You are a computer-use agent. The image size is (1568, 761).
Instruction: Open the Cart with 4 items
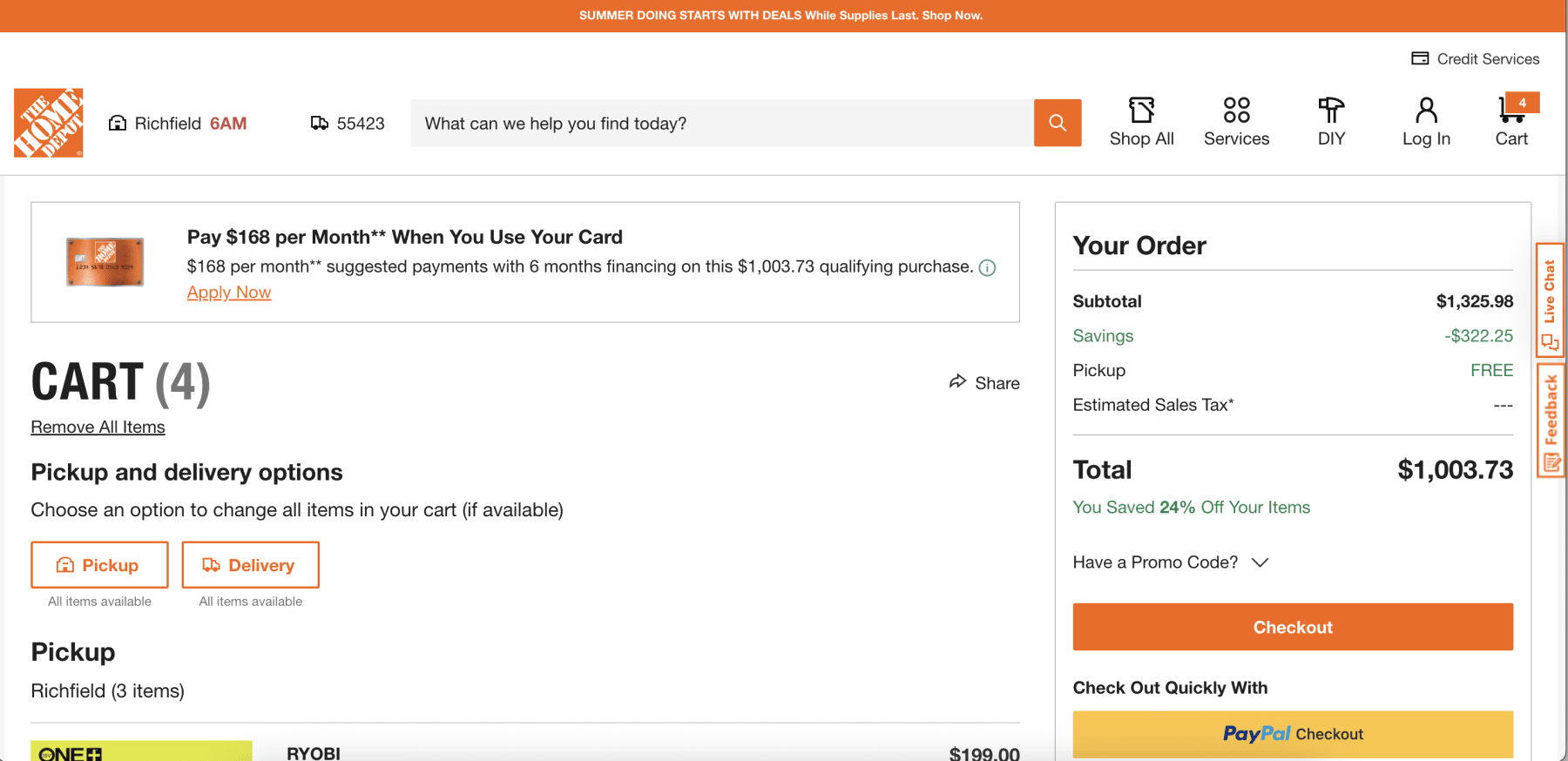point(1512,122)
